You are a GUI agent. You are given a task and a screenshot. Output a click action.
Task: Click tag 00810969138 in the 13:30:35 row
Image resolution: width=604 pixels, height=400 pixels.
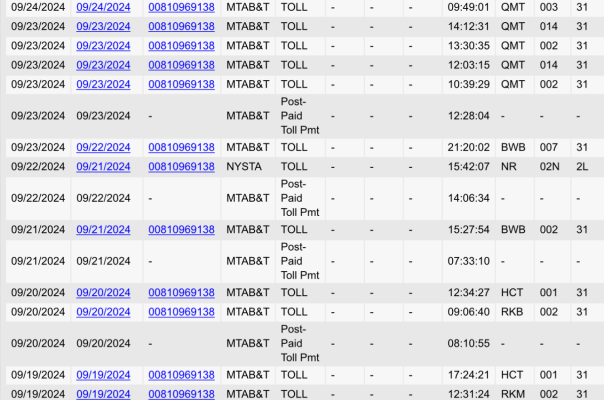(181, 46)
